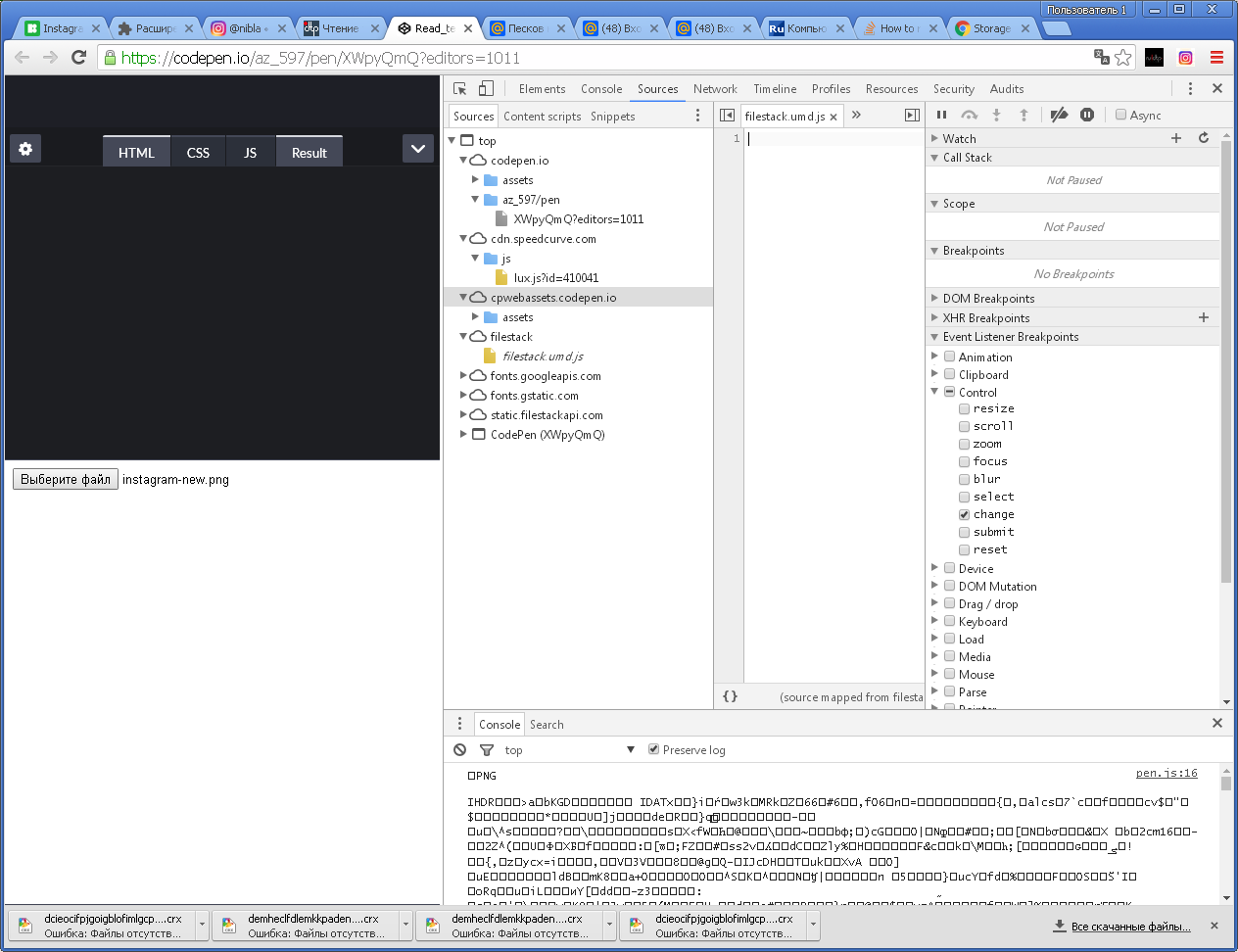1238x952 pixels.
Task: Click the pretty print braces icon
Action: coord(730,696)
